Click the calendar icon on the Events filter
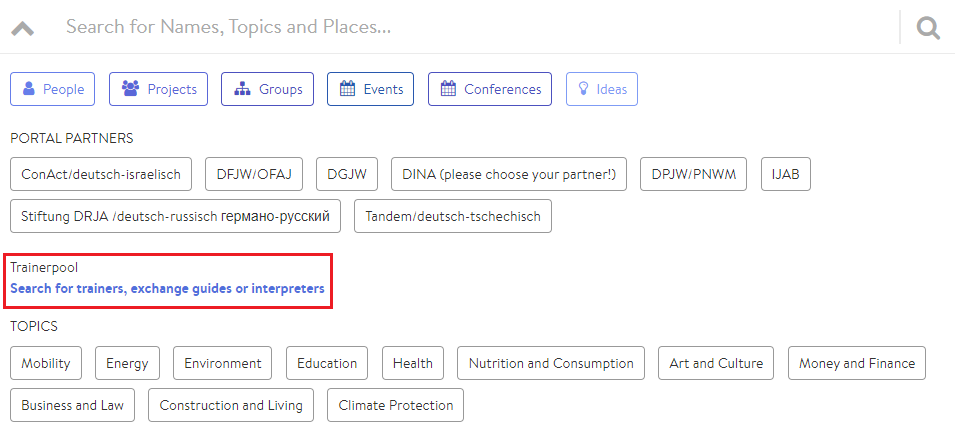This screenshot has width=955, height=430. click(x=347, y=89)
